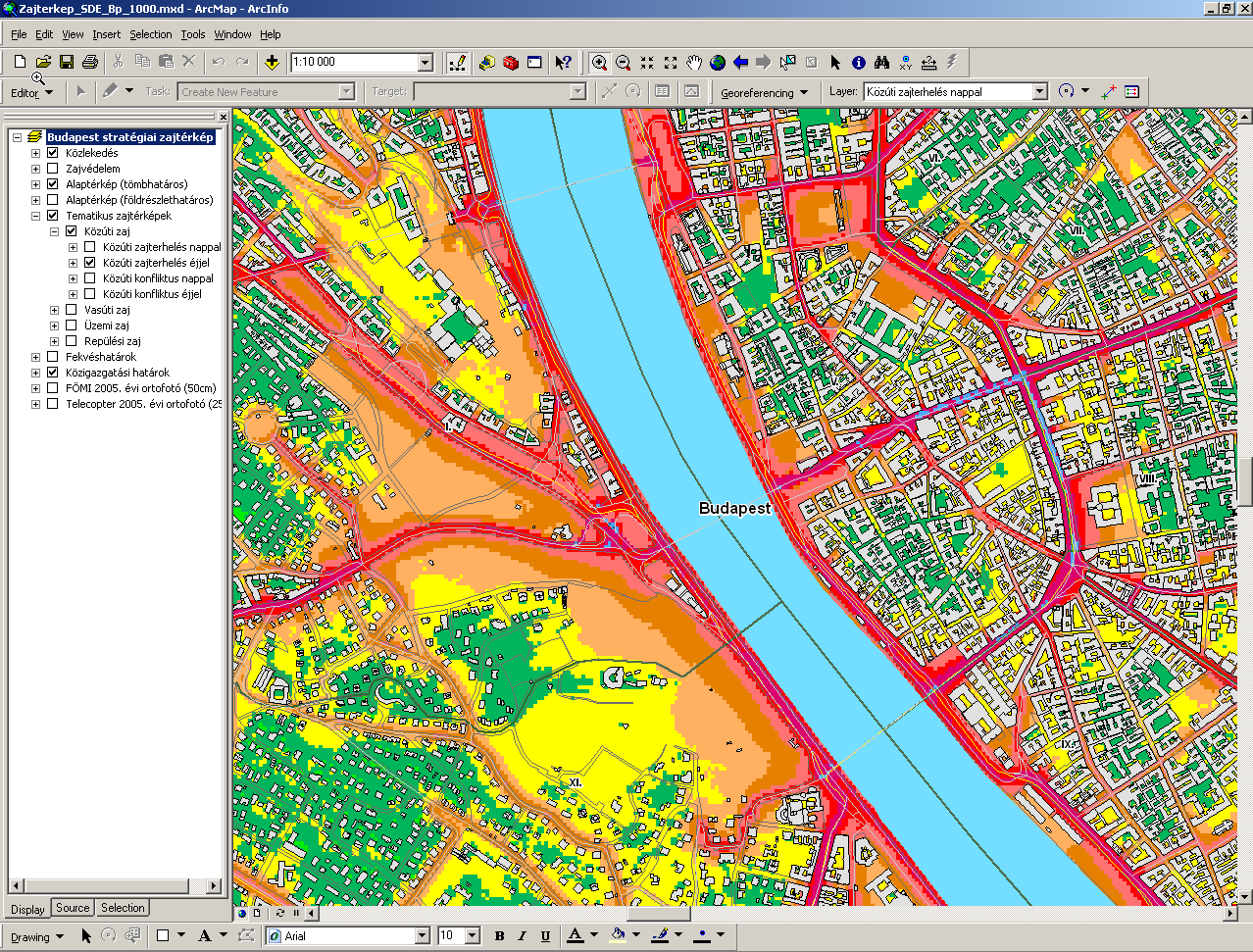1253x952 pixels.
Task: Open the Georeferencing dropdown menu
Action: click(x=765, y=93)
